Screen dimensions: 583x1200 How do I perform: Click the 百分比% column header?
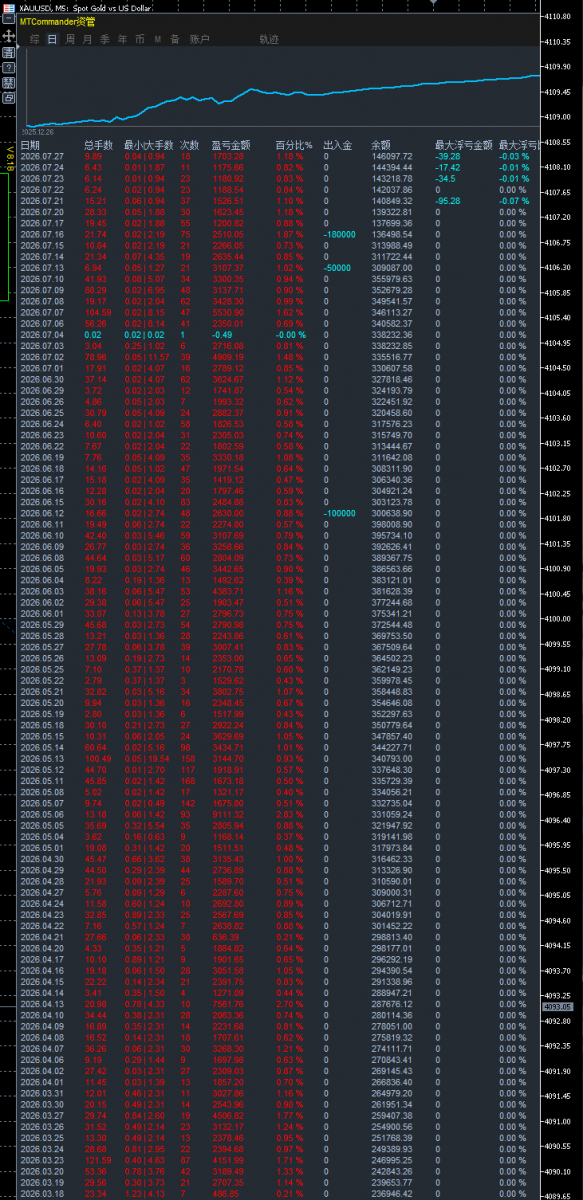294,145
